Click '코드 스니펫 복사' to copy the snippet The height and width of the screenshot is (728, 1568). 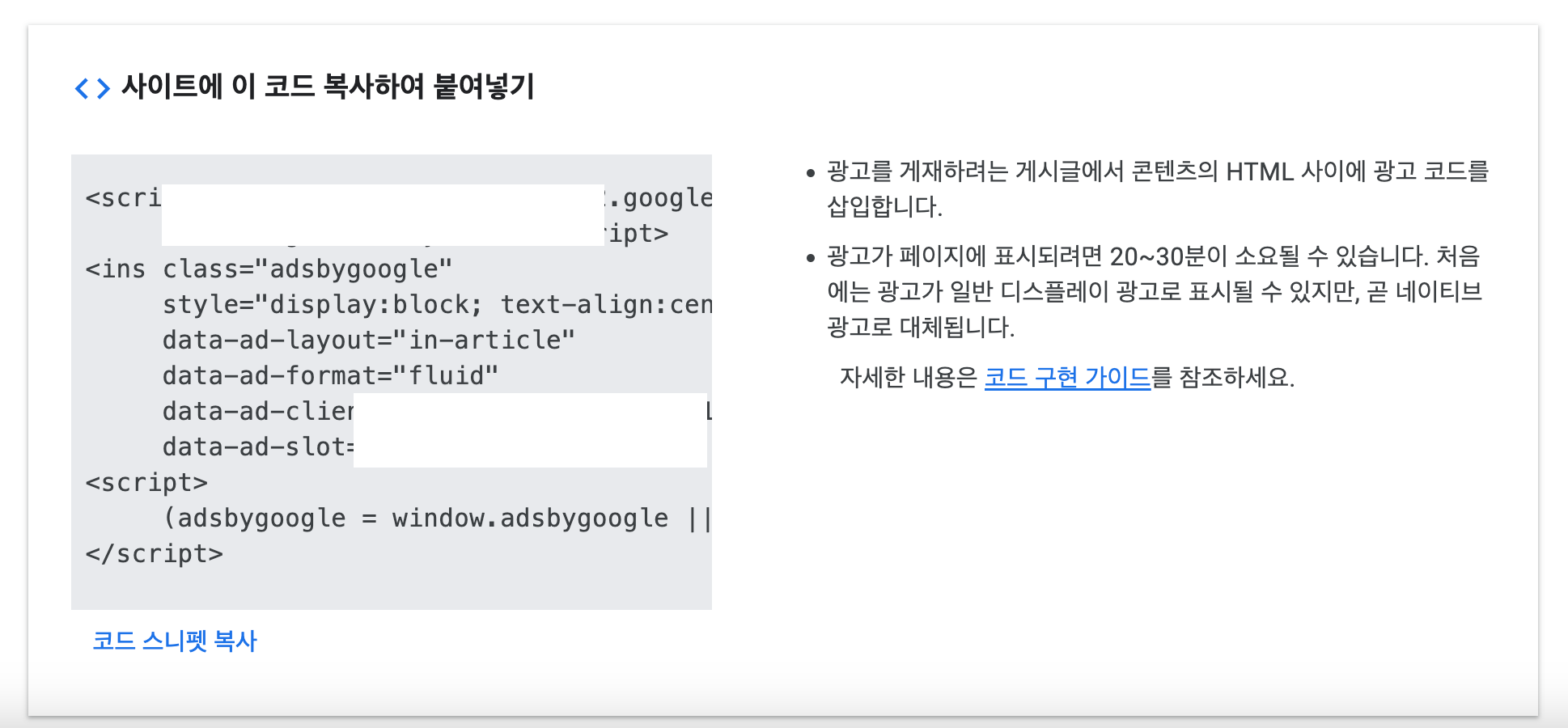pyautogui.click(x=175, y=641)
